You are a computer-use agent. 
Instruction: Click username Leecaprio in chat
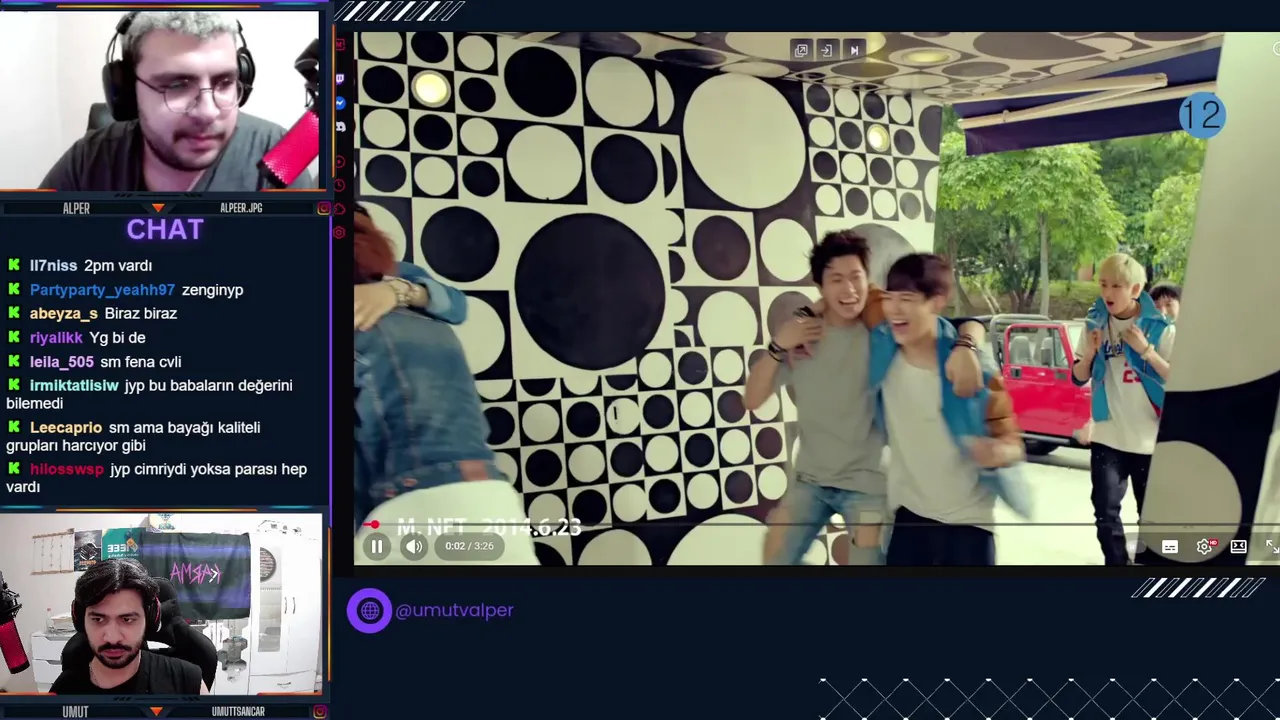pyautogui.click(x=66, y=427)
